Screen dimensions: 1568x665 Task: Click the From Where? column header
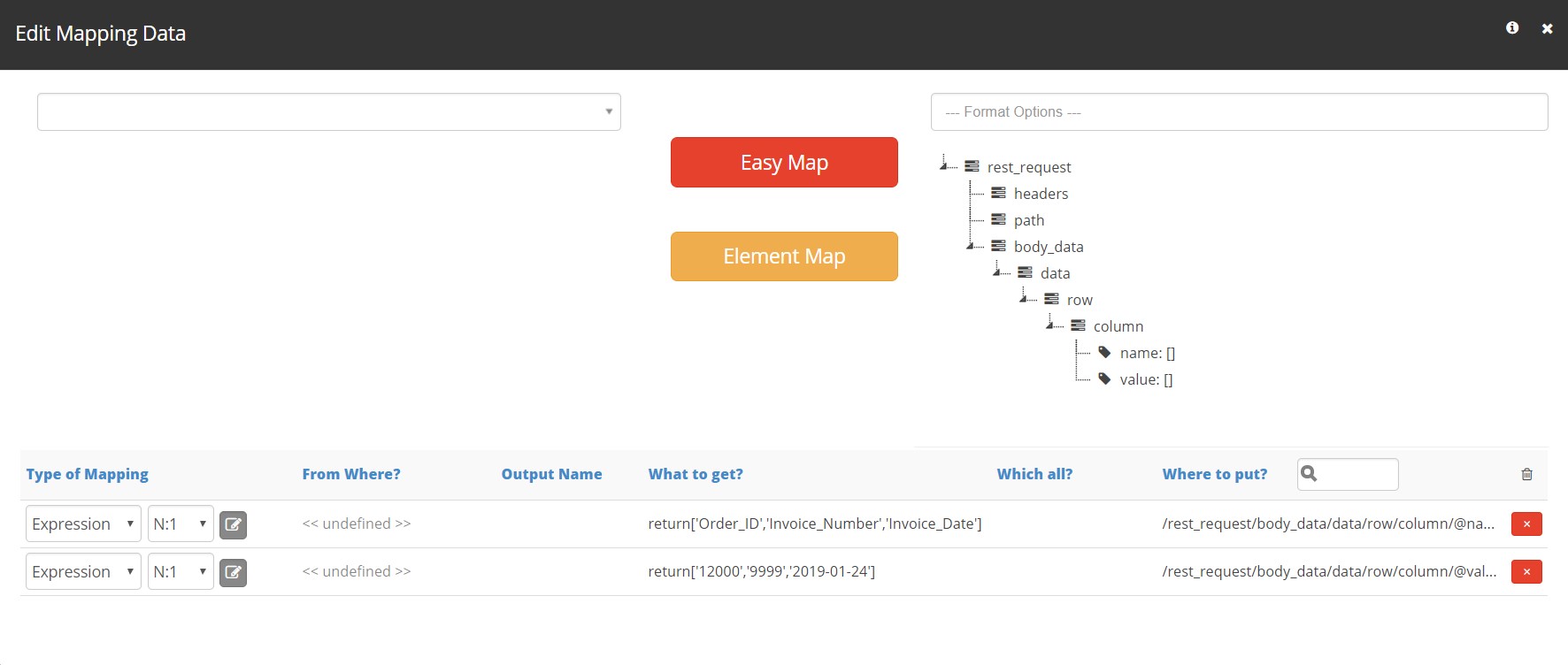point(351,474)
